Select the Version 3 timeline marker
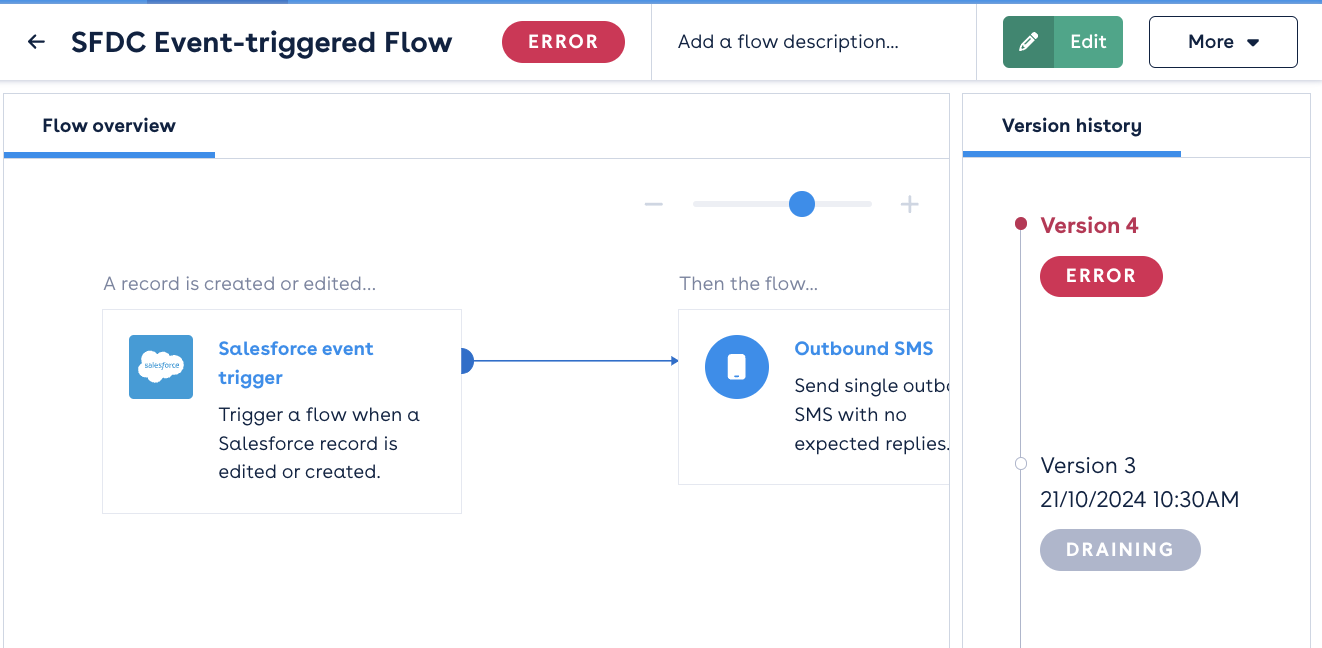Image resolution: width=1322 pixels, height=648 pixels. [x=1020, y=464]
